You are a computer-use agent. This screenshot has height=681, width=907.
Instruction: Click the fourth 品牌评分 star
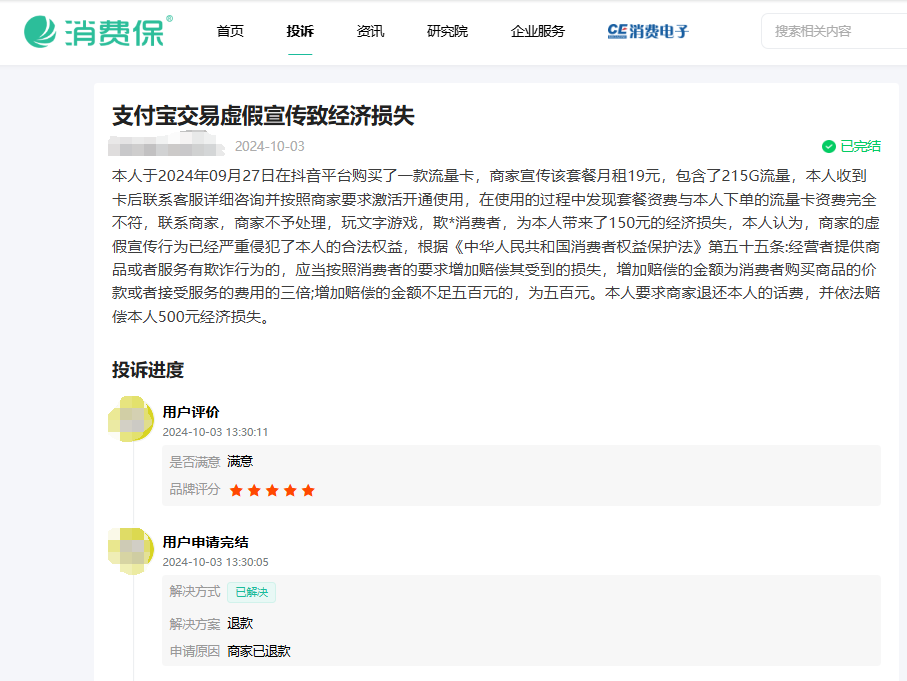click(x=290, y=491)
